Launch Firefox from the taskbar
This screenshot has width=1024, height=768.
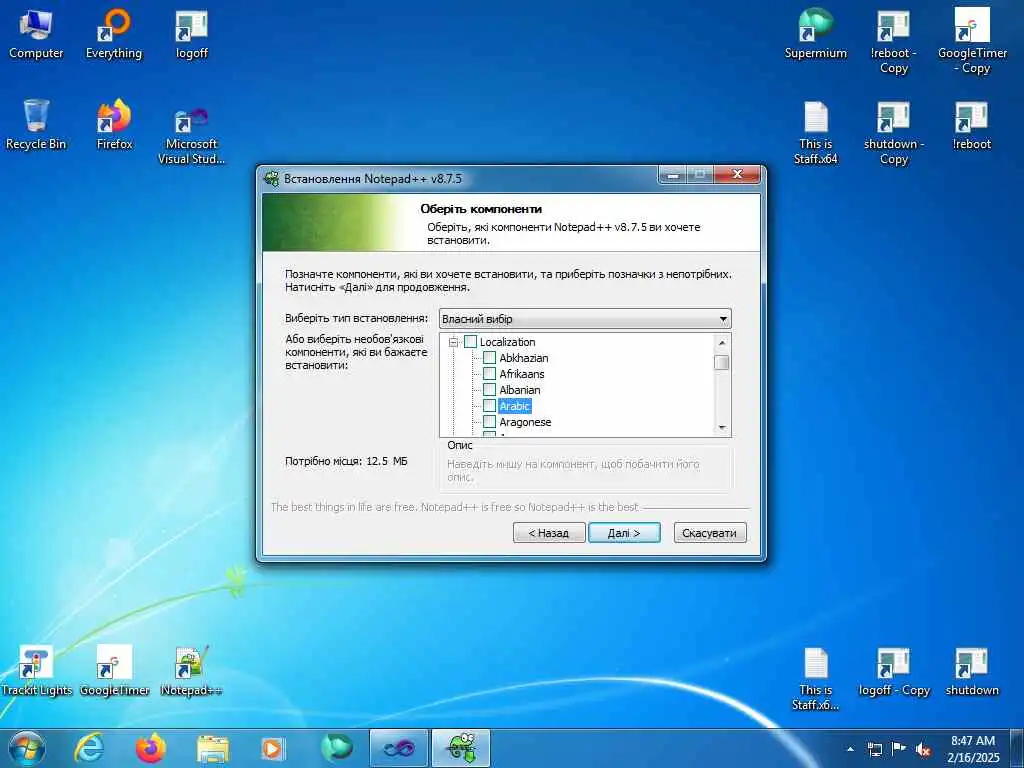pyautogui.click(x=151, y=748)
